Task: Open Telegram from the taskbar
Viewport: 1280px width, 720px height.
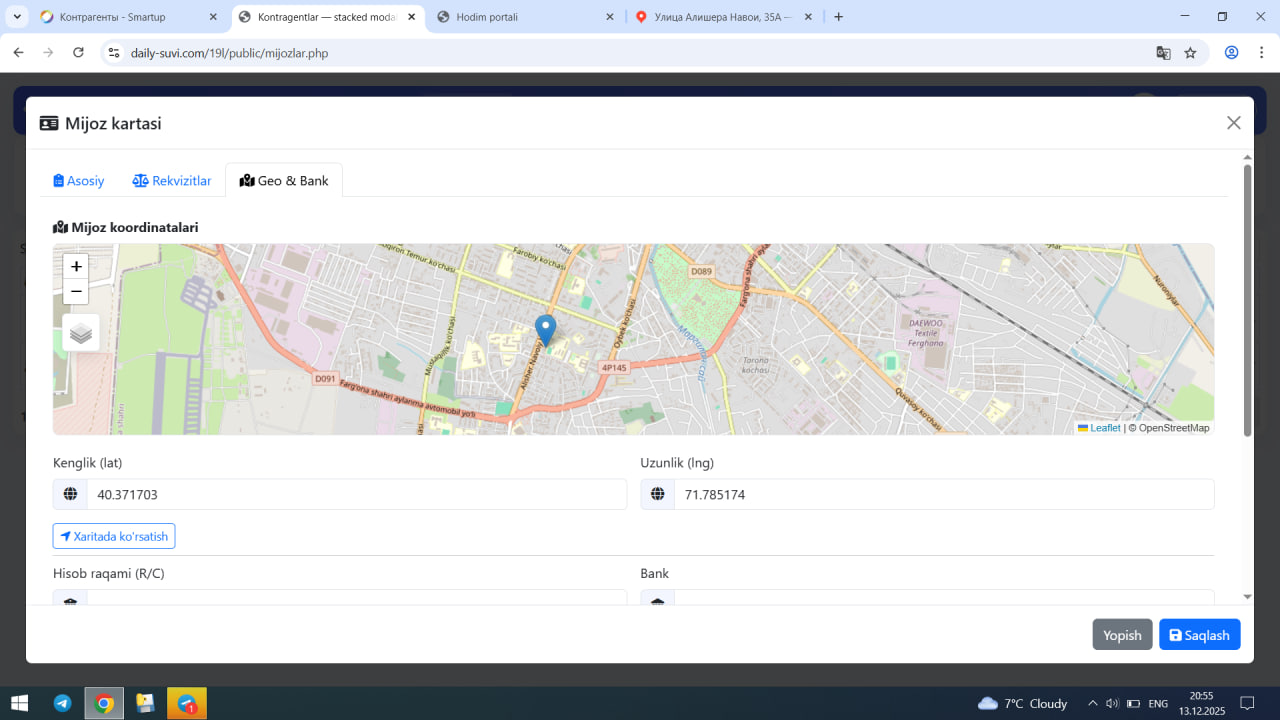Action: click(62, 703)
